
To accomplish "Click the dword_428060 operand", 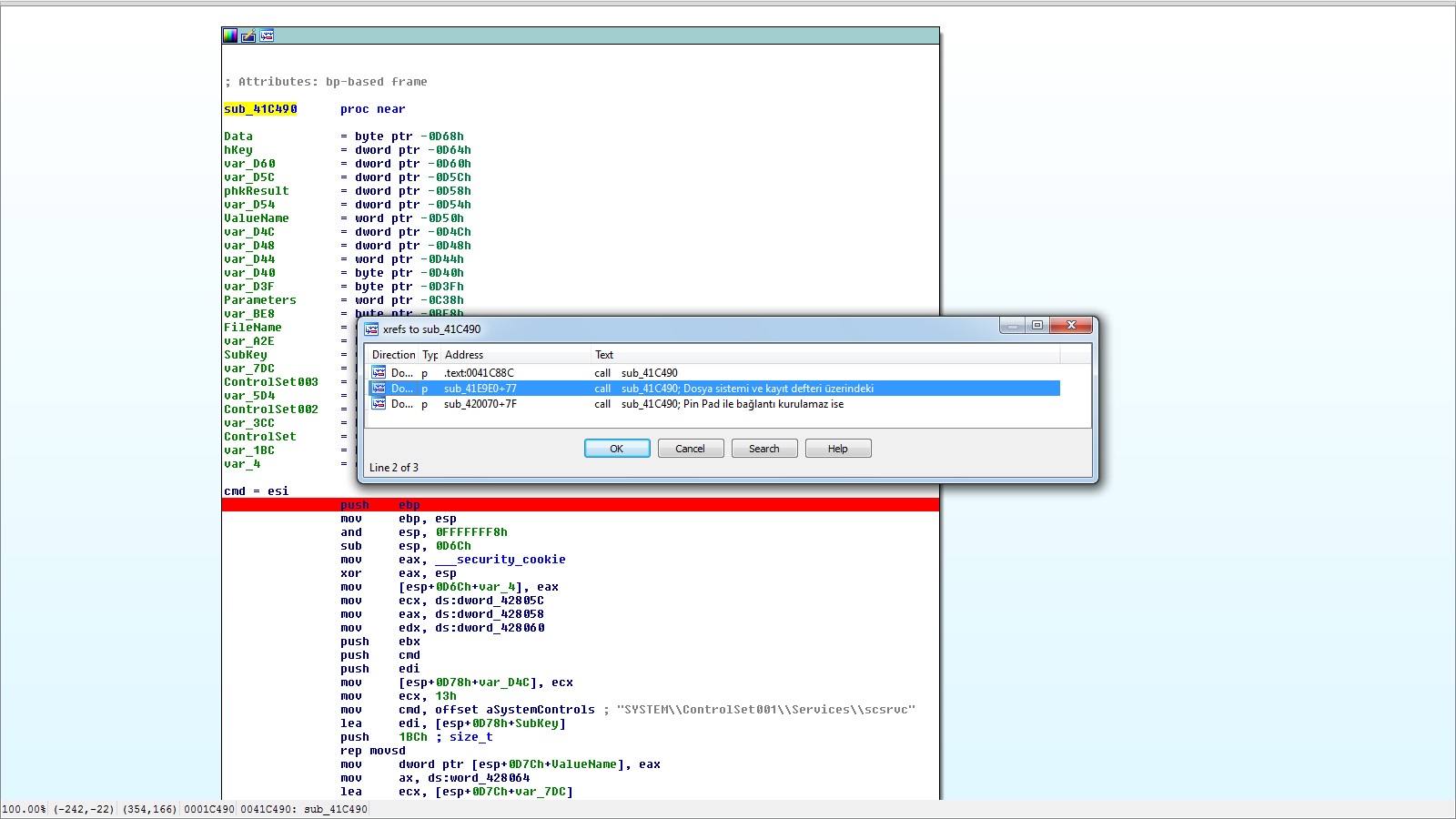I will [x=490, y=628].
